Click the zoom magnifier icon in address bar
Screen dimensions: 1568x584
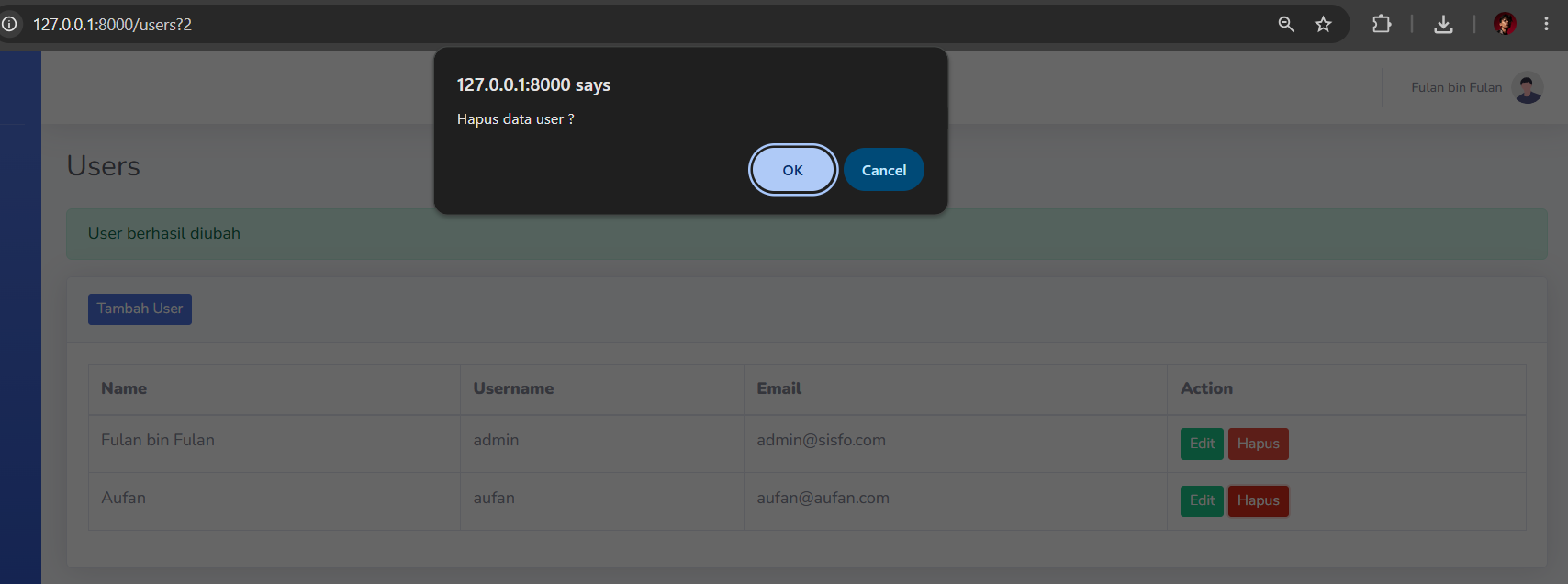pyautogui.click(x=1286, y=24)
